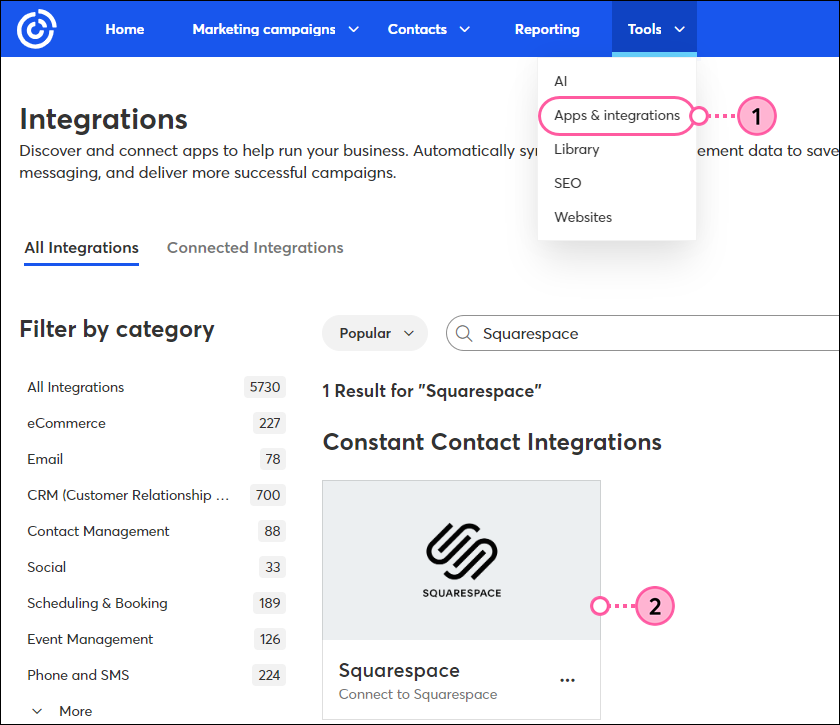Filter by the eCommerce category

pos(66,423)
